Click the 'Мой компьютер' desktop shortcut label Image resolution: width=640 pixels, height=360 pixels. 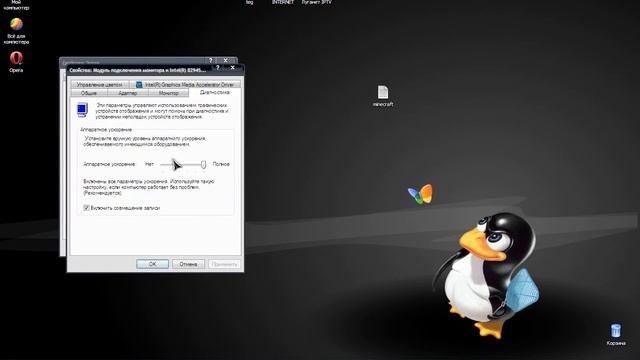[16, 5]
